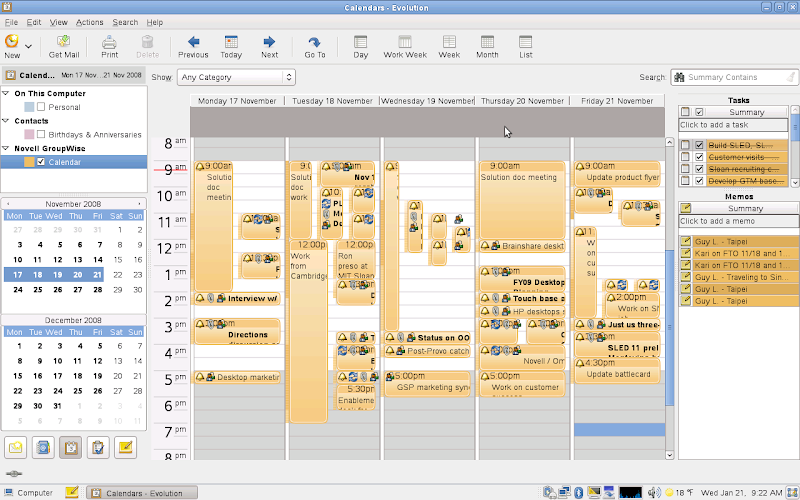Open the Tasks component switcher button
Screen dimensions: 800x500
[98, 447]
